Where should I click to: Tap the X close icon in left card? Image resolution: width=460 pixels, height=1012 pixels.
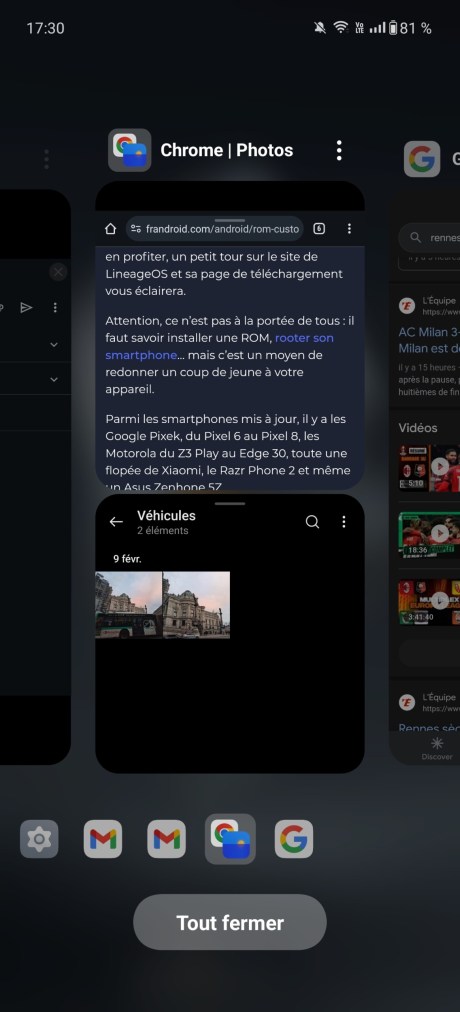coord(58,272)
